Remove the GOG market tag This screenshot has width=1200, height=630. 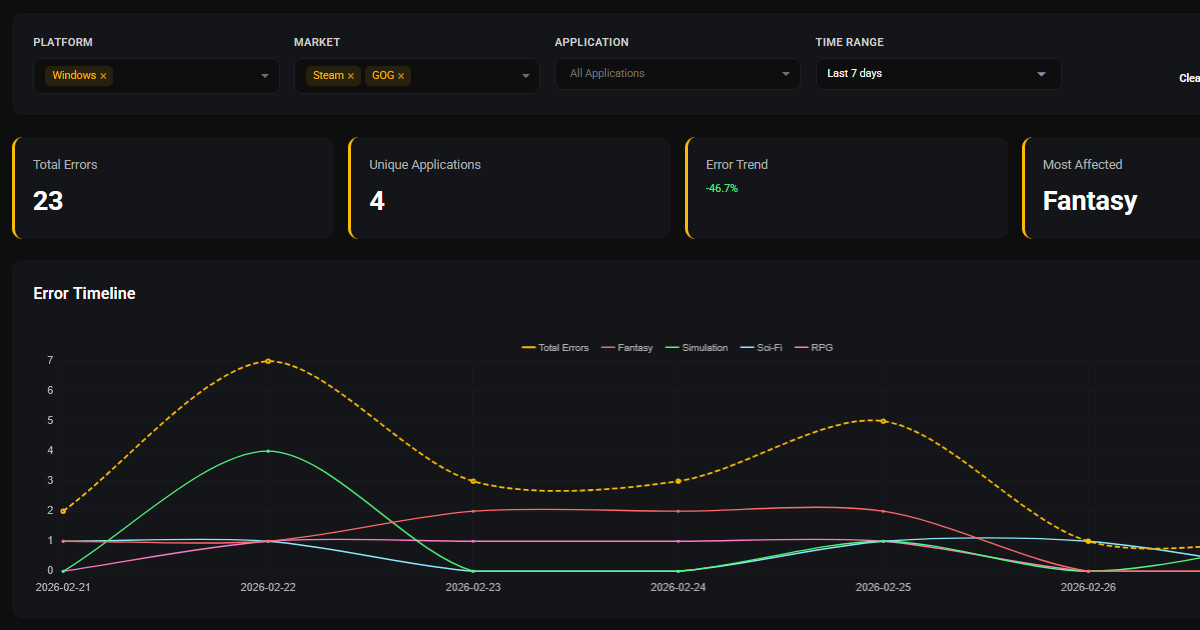point(401,76)
